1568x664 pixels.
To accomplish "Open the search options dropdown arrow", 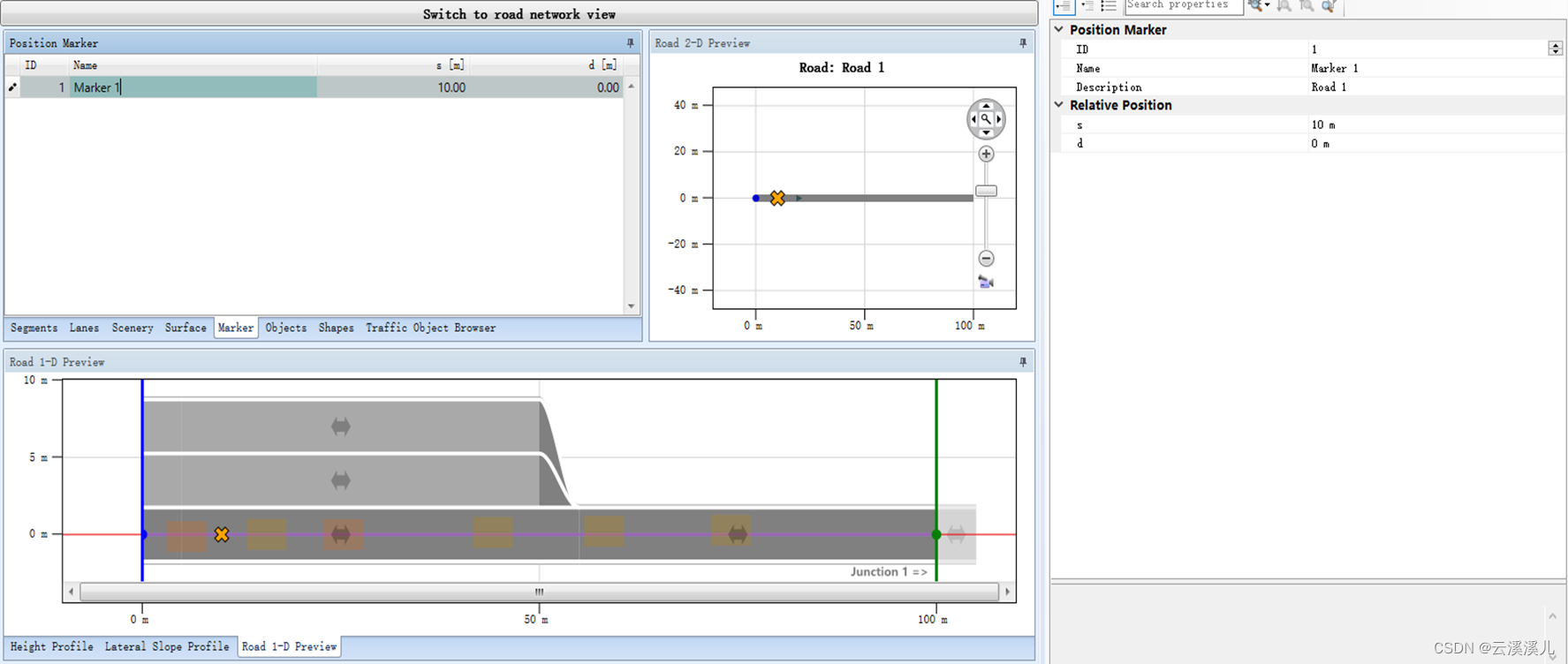I will 1267,6.
